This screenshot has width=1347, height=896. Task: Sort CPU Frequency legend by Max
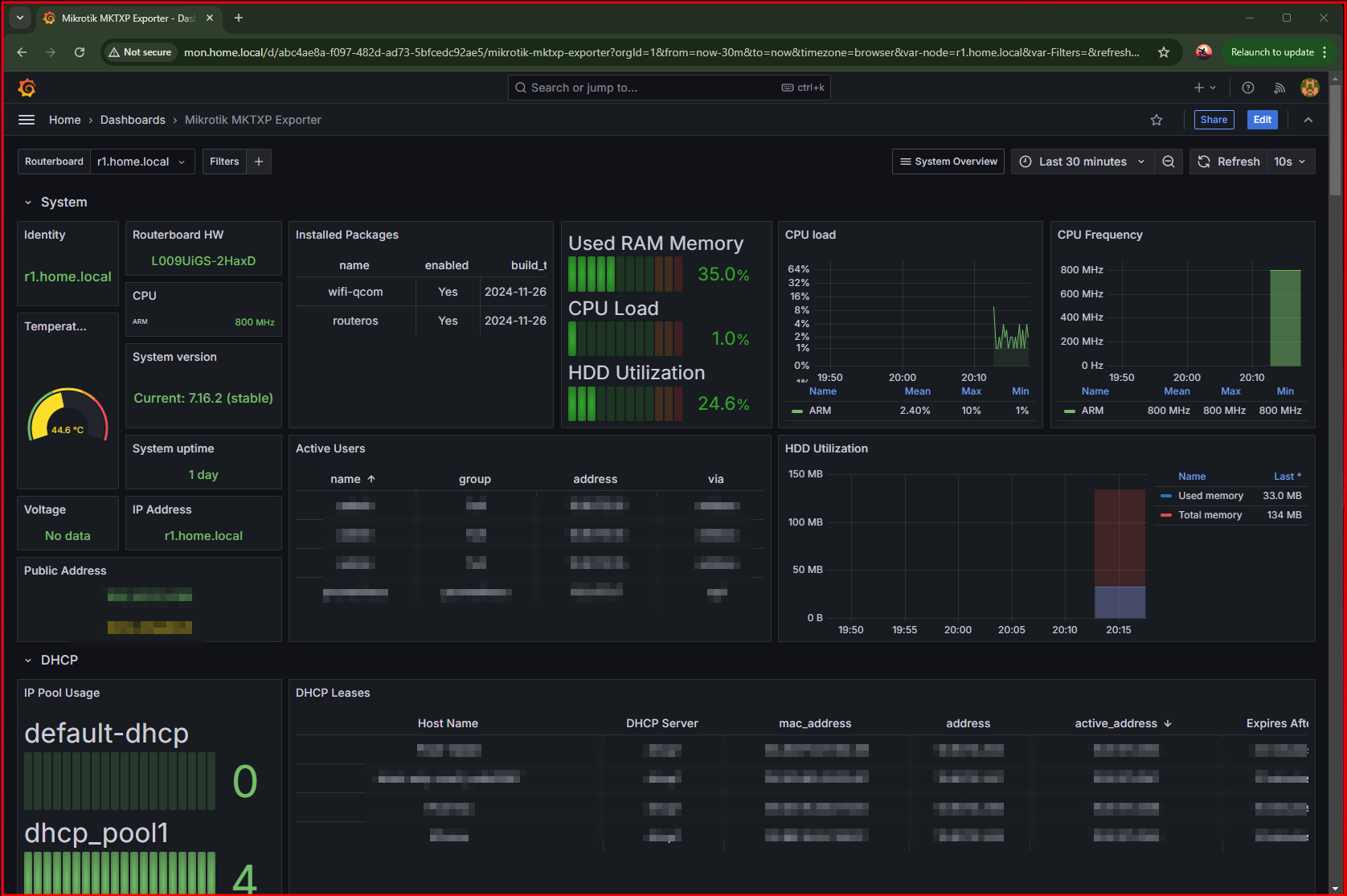1230,391
